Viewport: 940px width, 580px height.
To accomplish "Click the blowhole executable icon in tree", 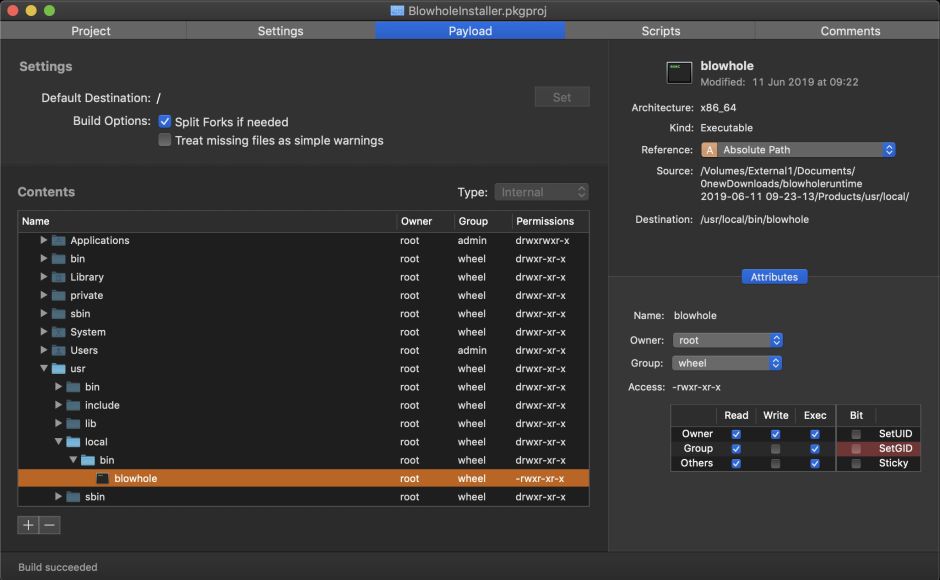I will (103, 479).
